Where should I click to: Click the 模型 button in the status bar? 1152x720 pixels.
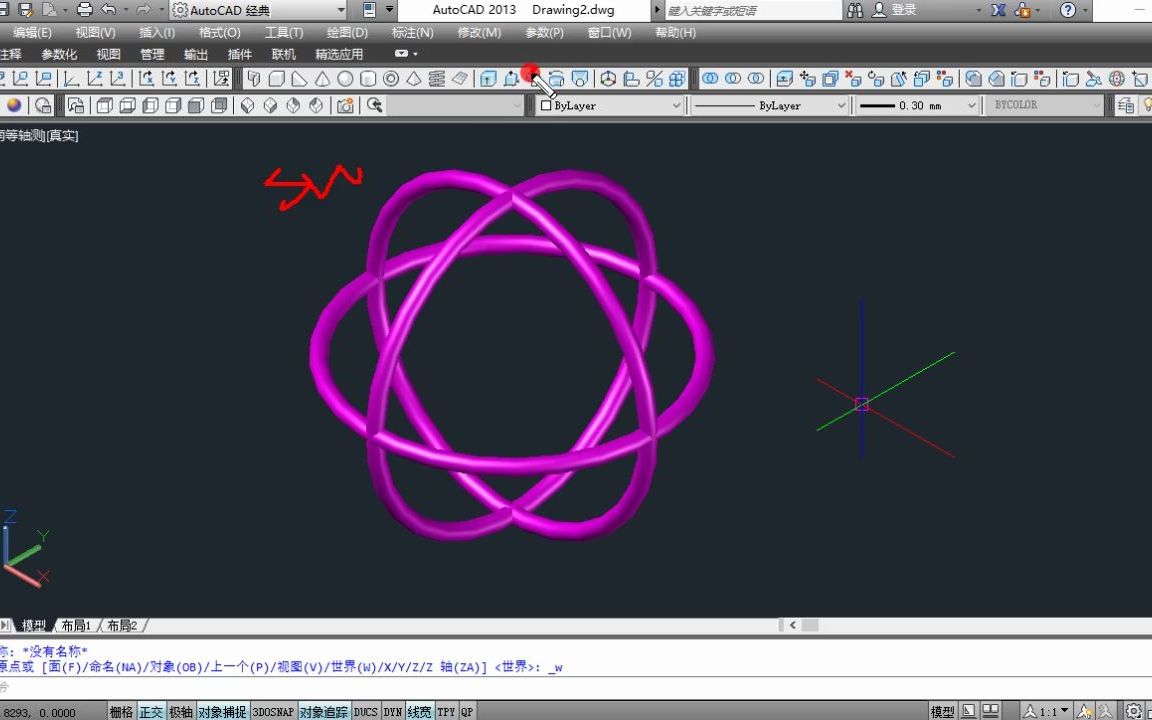click(x=941, y=711)
